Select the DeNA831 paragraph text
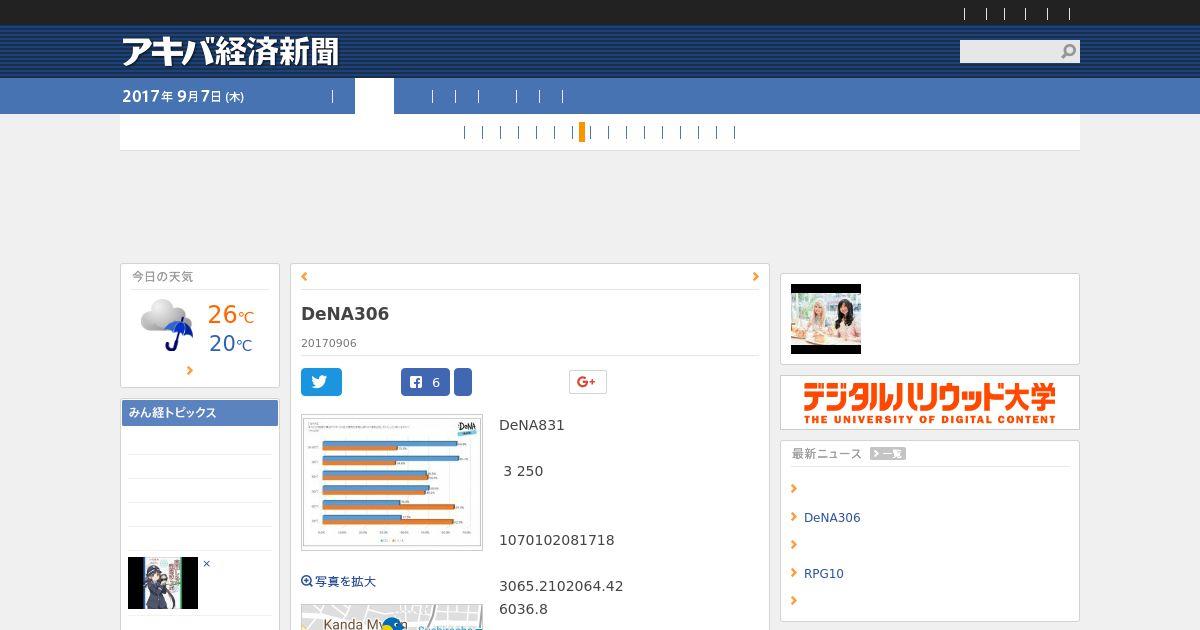Image resolution: width=1200 pixels, height=630 pixels. pos(532,425)
